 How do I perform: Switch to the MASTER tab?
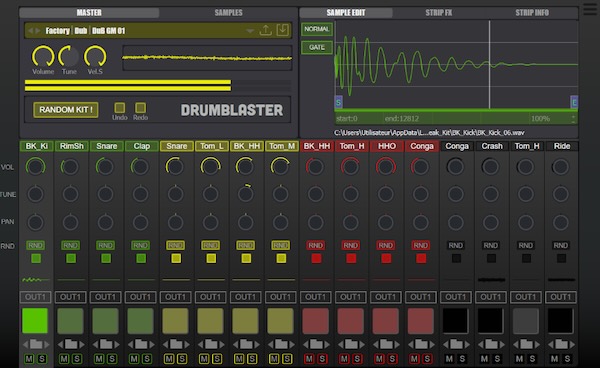(x=89, y=13)
